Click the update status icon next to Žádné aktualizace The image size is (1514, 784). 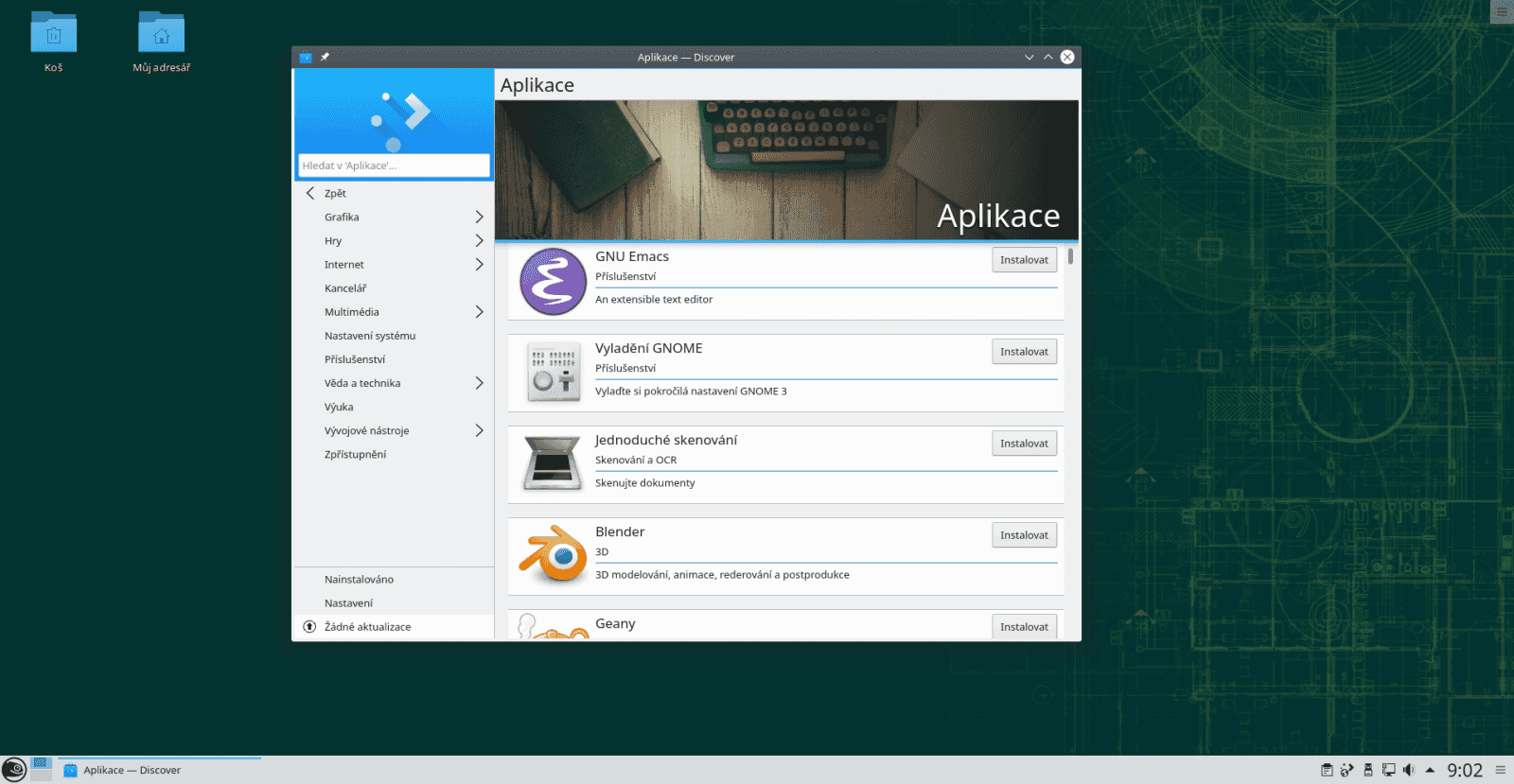pos(309,627)
